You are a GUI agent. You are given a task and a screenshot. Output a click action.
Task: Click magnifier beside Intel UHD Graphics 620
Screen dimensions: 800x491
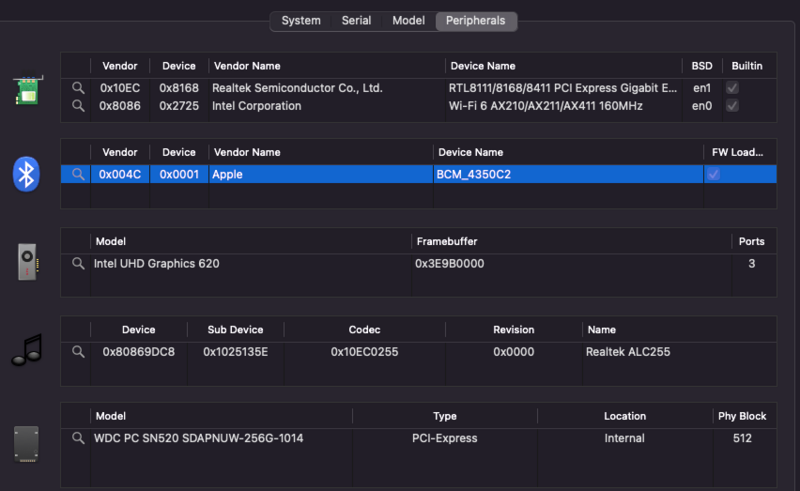click(77, 264)
